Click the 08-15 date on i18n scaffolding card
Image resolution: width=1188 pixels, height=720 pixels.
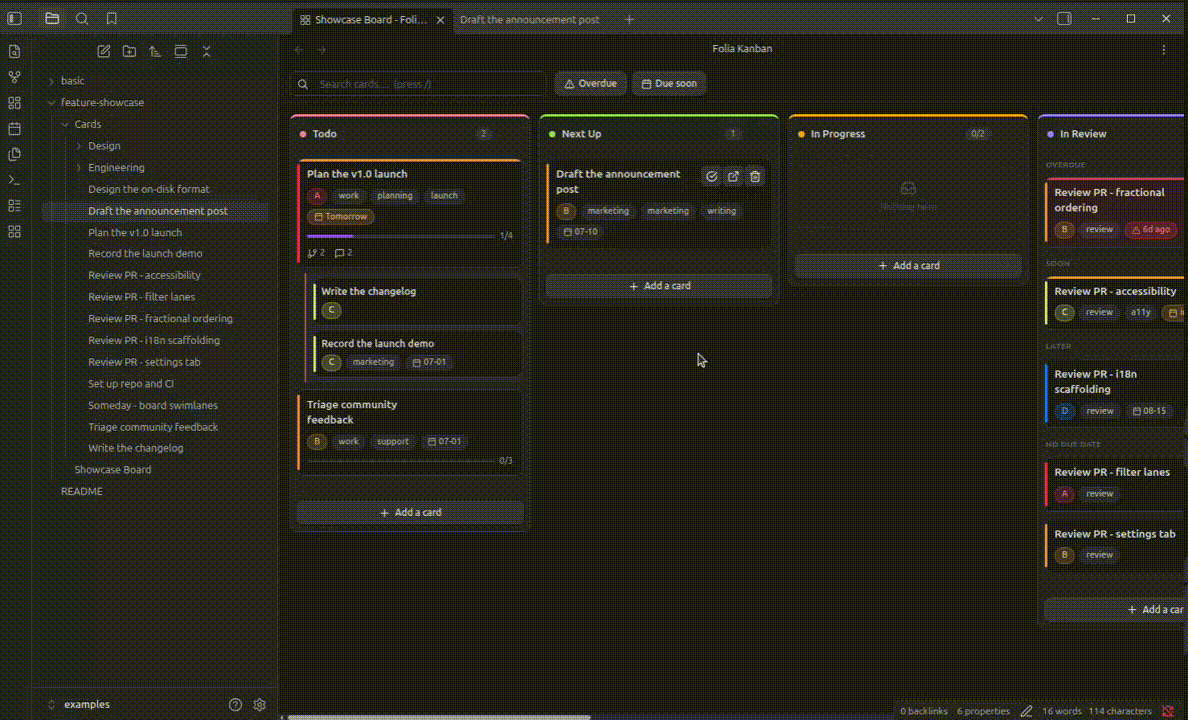coord(1149,411)
